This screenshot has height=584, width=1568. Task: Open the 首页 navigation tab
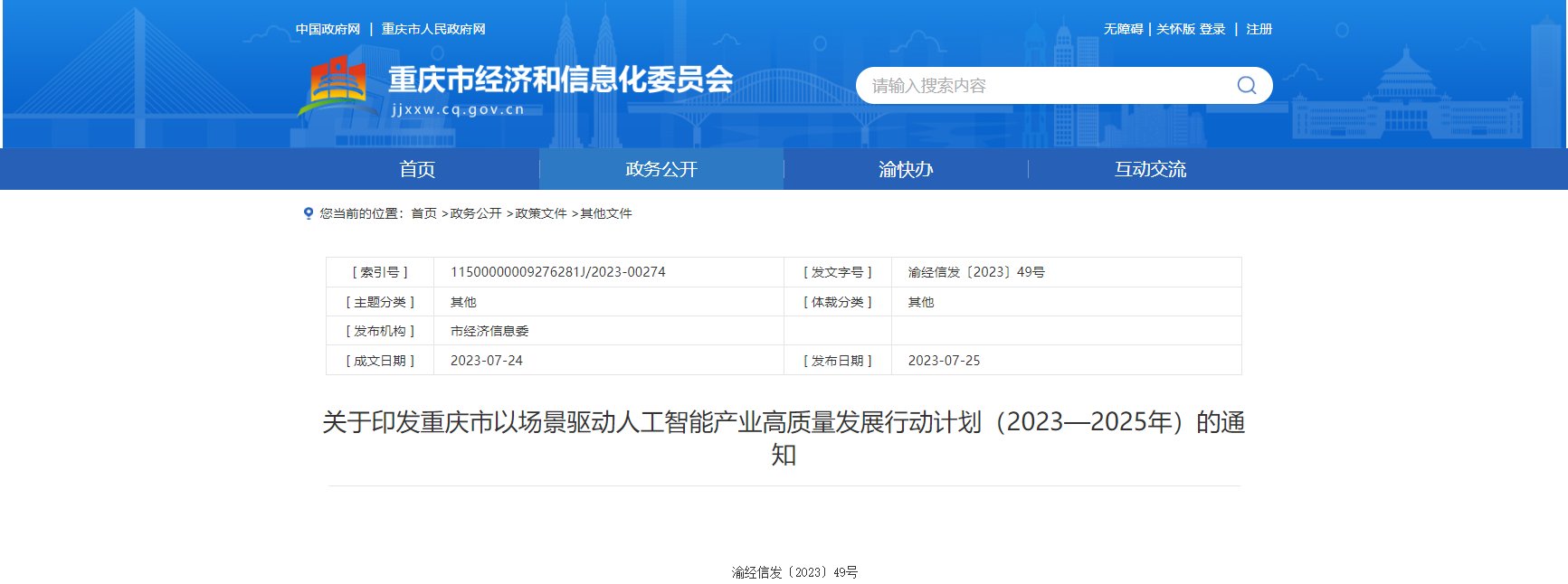tap(417, 169)
